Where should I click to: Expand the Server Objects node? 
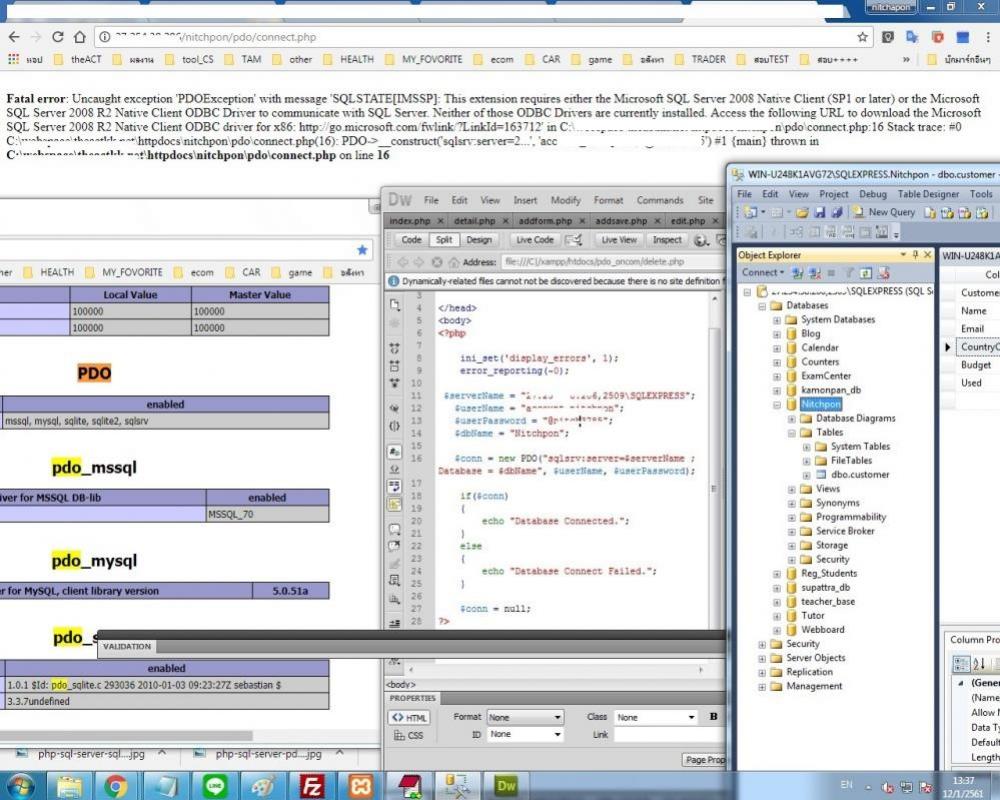[762, 658]
